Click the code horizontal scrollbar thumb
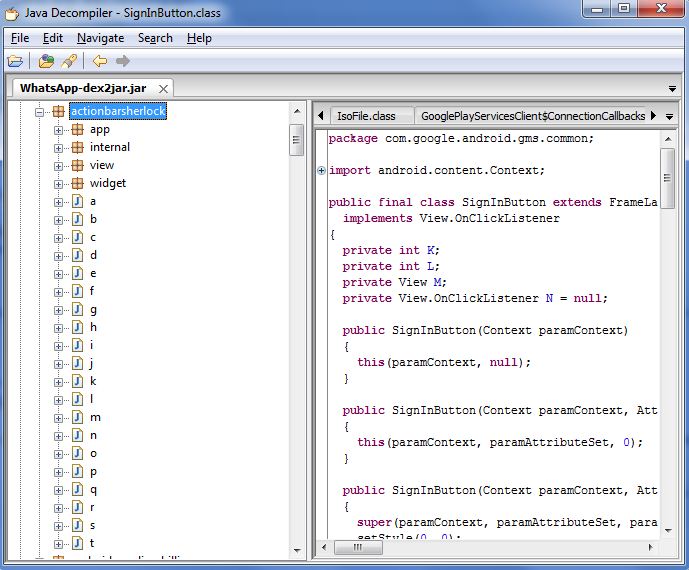This screenshot has width=689, height=570. (x=359, y=548)
